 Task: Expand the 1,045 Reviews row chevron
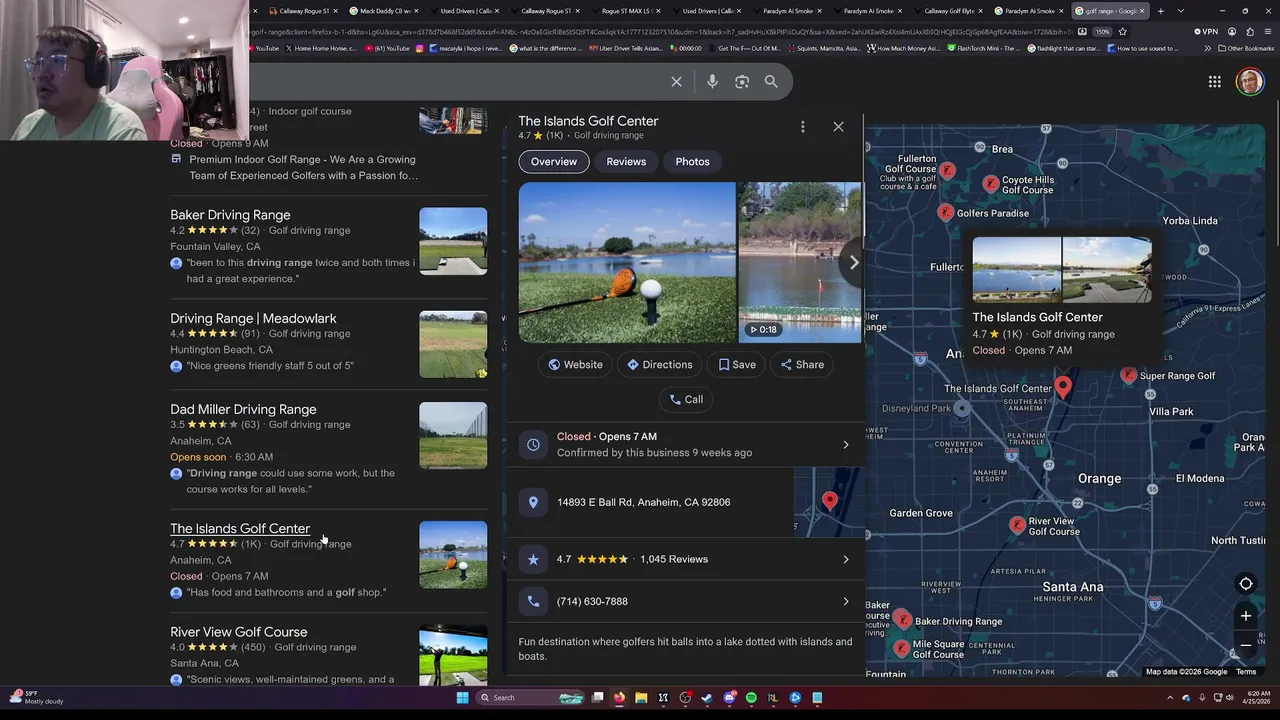pos(846,559)
